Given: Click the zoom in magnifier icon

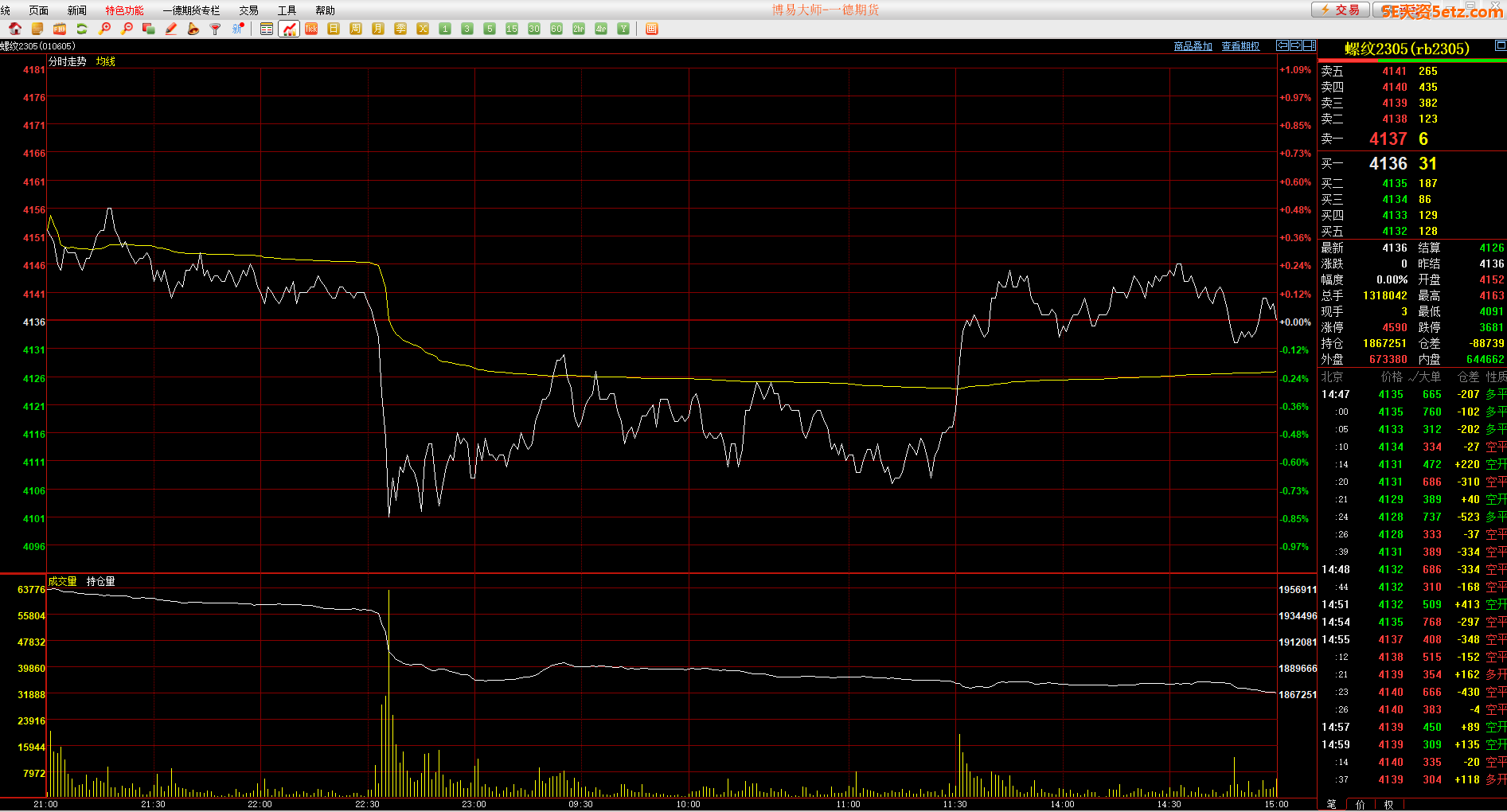Looking at the screenshot, I should point(104,29).
